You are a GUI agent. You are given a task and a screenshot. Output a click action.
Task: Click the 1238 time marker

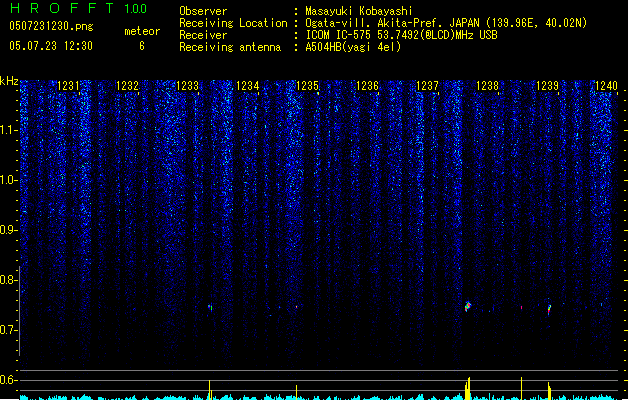tap(487, 86)
